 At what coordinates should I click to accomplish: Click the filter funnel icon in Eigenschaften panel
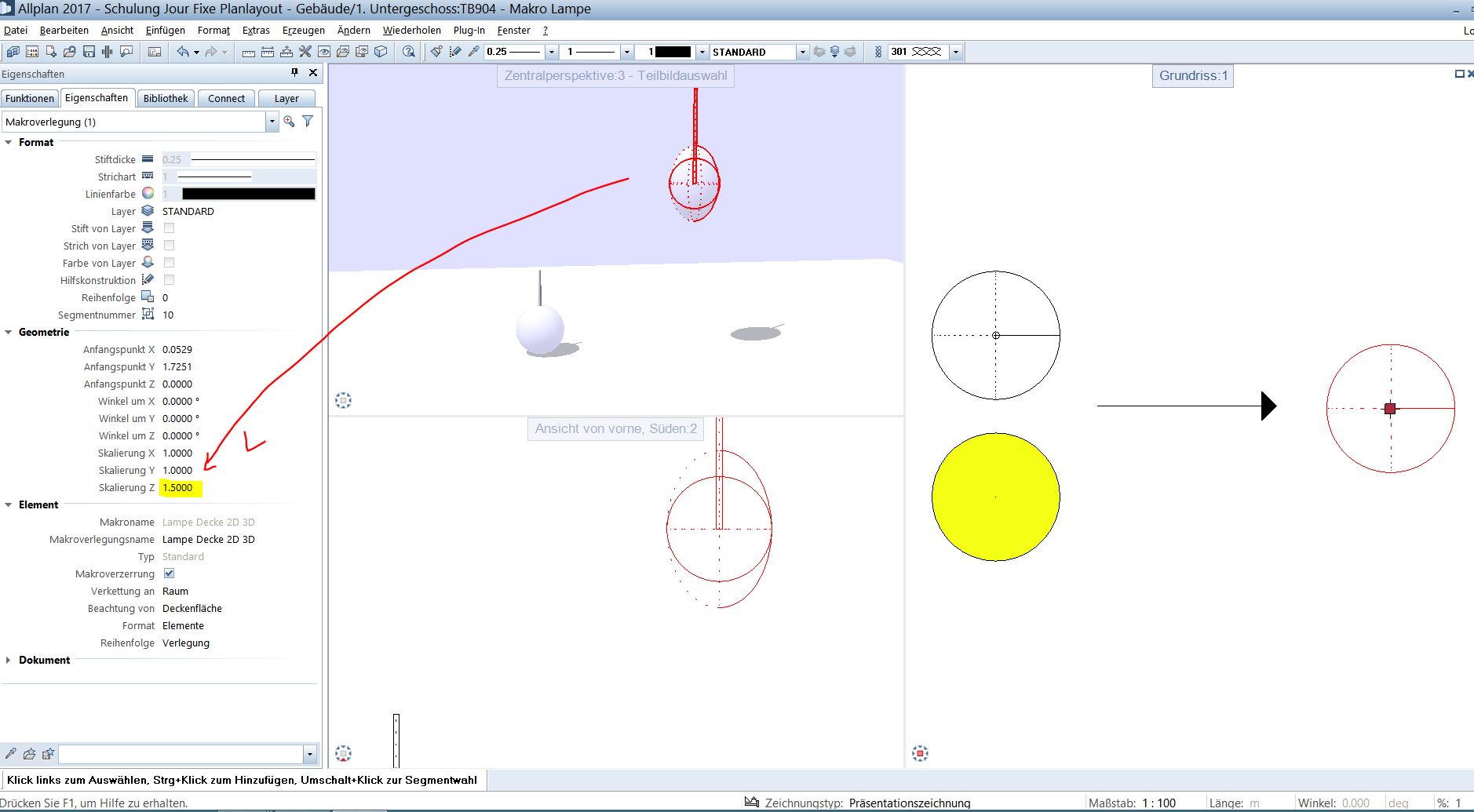pyautogui.click(x=308, y=122)
